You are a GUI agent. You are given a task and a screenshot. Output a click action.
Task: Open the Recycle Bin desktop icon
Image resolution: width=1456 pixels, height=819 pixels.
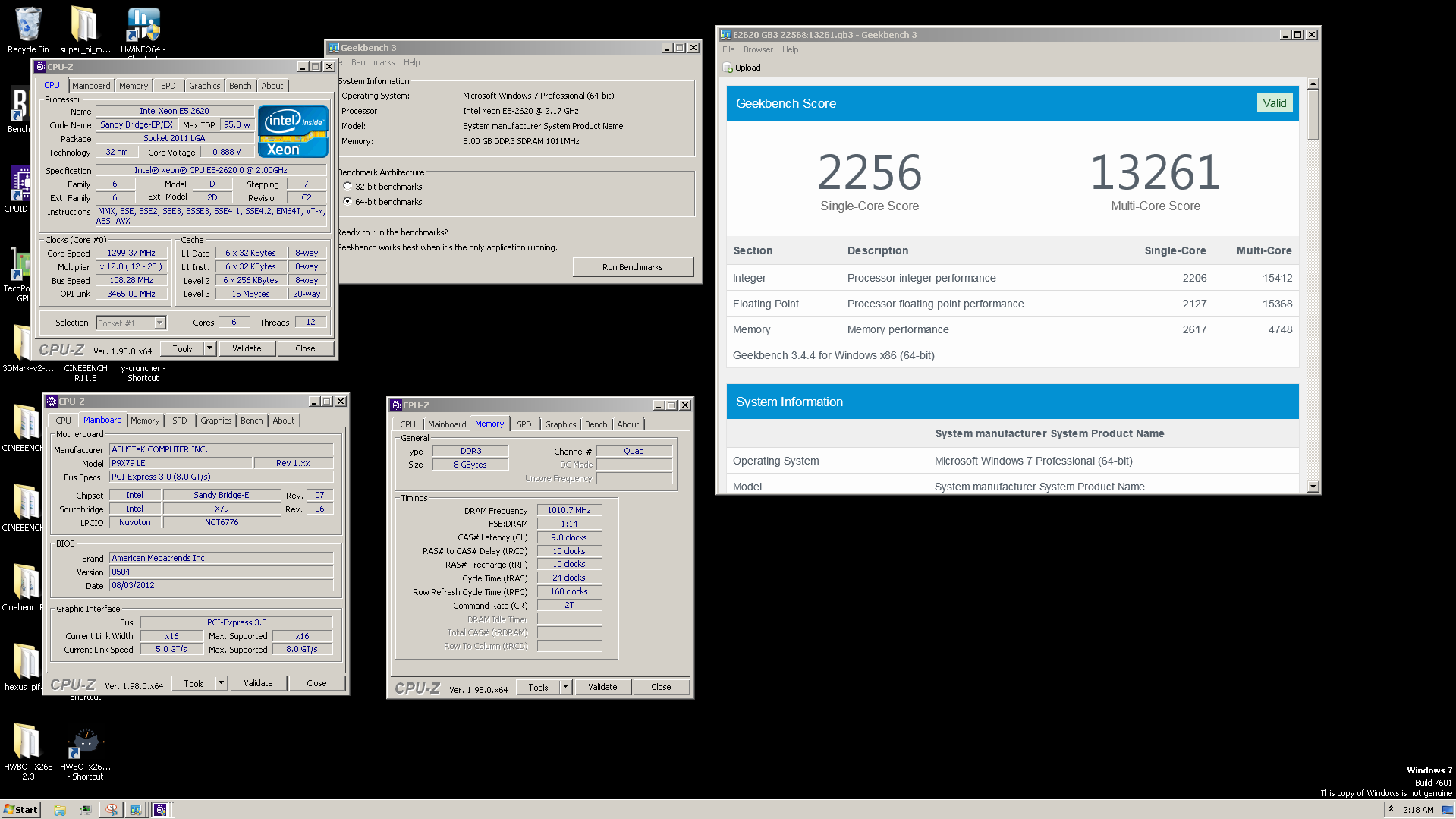(x=28, y=30)
